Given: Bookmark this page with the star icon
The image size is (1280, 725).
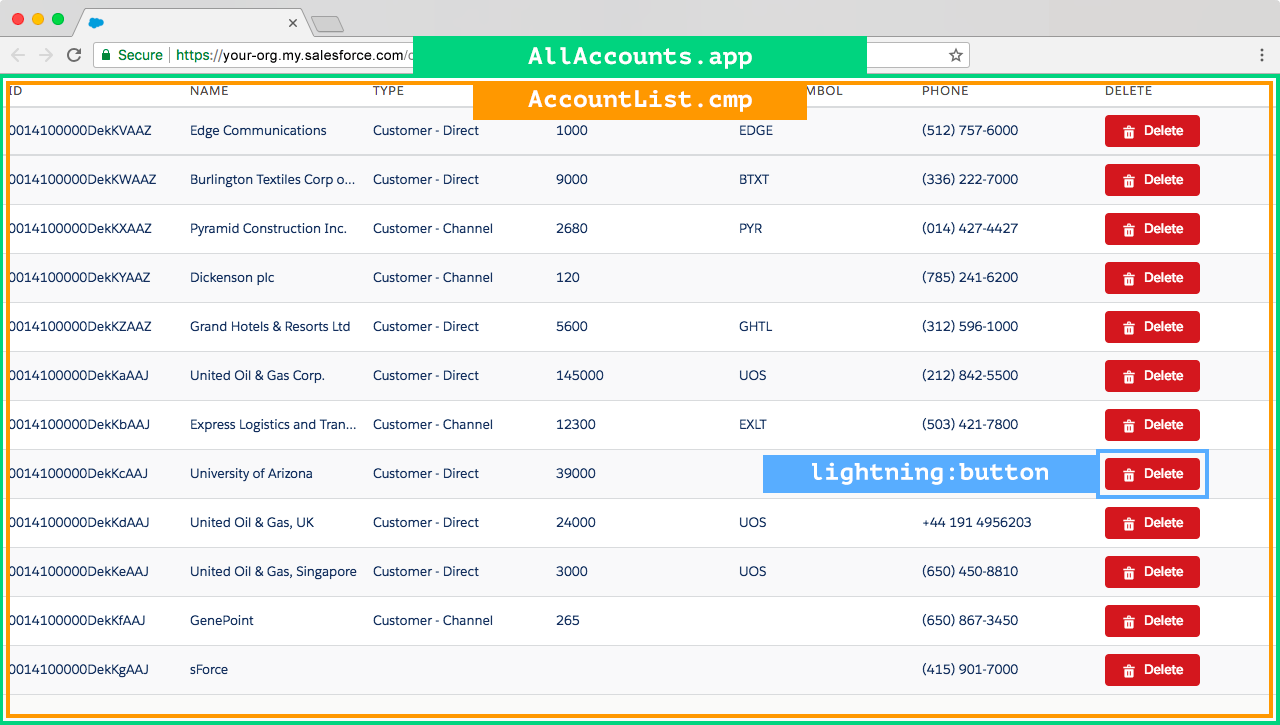Looking at the screenshot, I should pyautogui.click(x=955, y=55).
